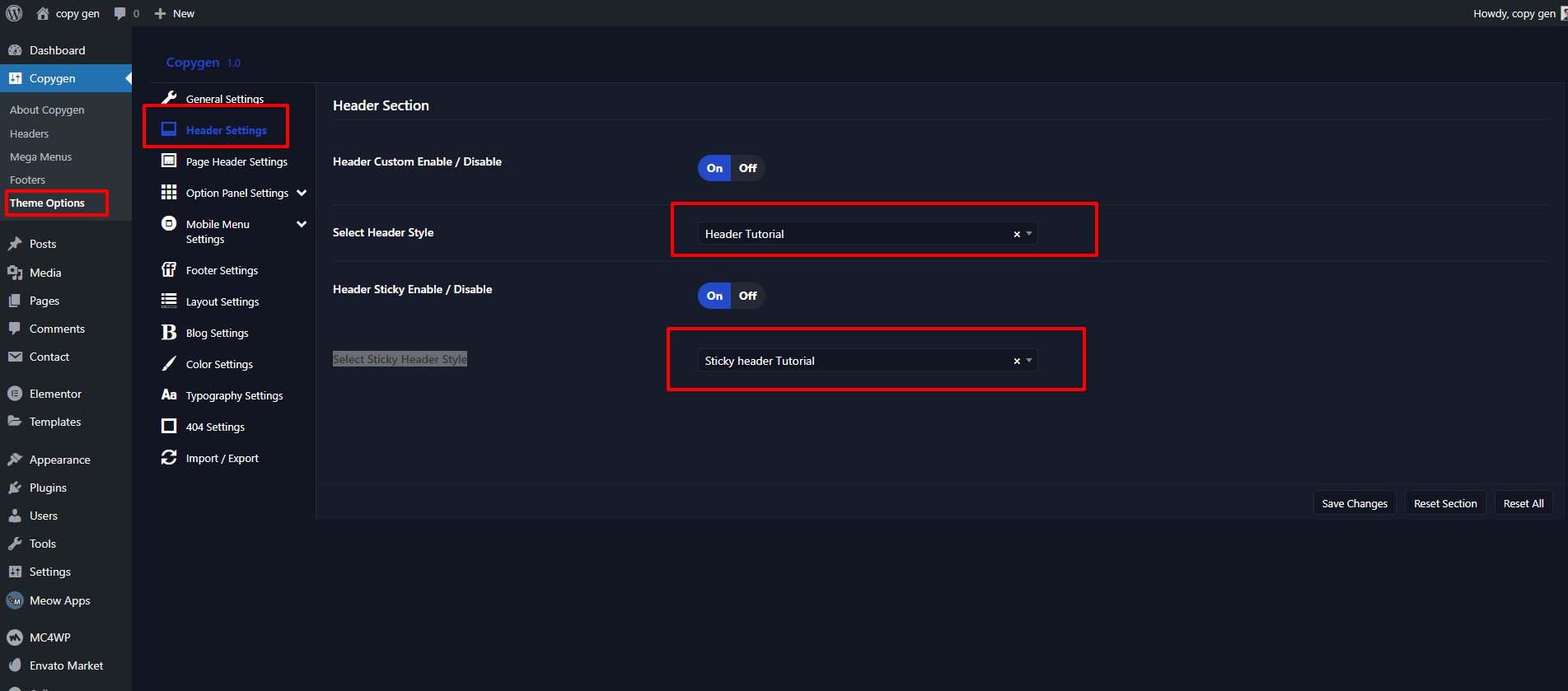Click the Select Sticky Header Style label
The image size is (1568, 691).
pyautogui.click(x=400, y=359)
